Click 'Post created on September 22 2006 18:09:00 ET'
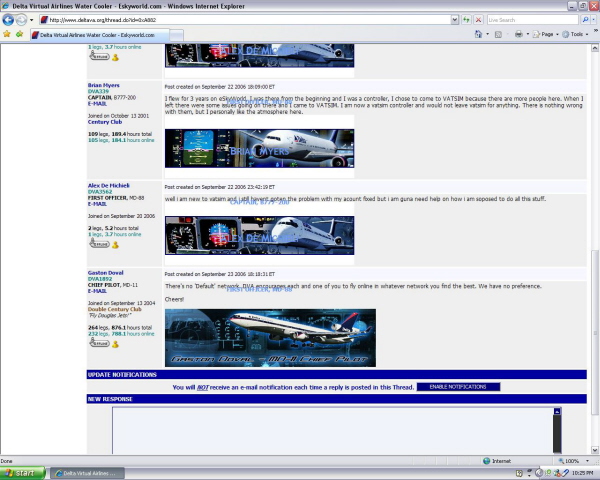The image size is (600, 480). (220, 87)
